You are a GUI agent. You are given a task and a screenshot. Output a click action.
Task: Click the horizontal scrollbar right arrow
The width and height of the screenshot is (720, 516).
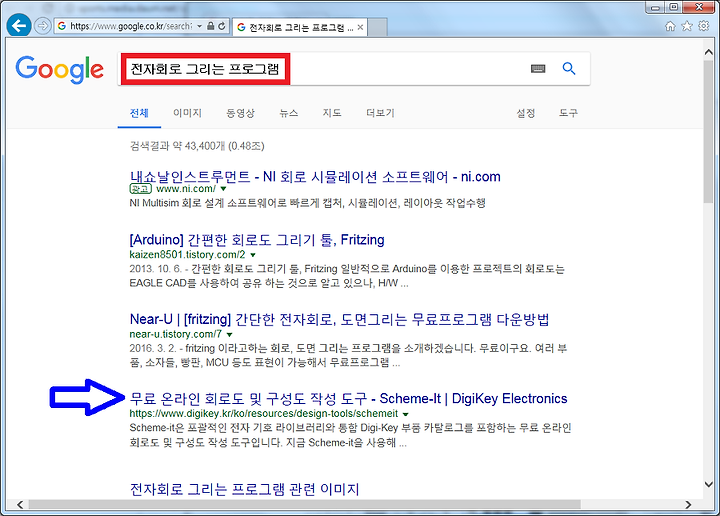(688, 505)
